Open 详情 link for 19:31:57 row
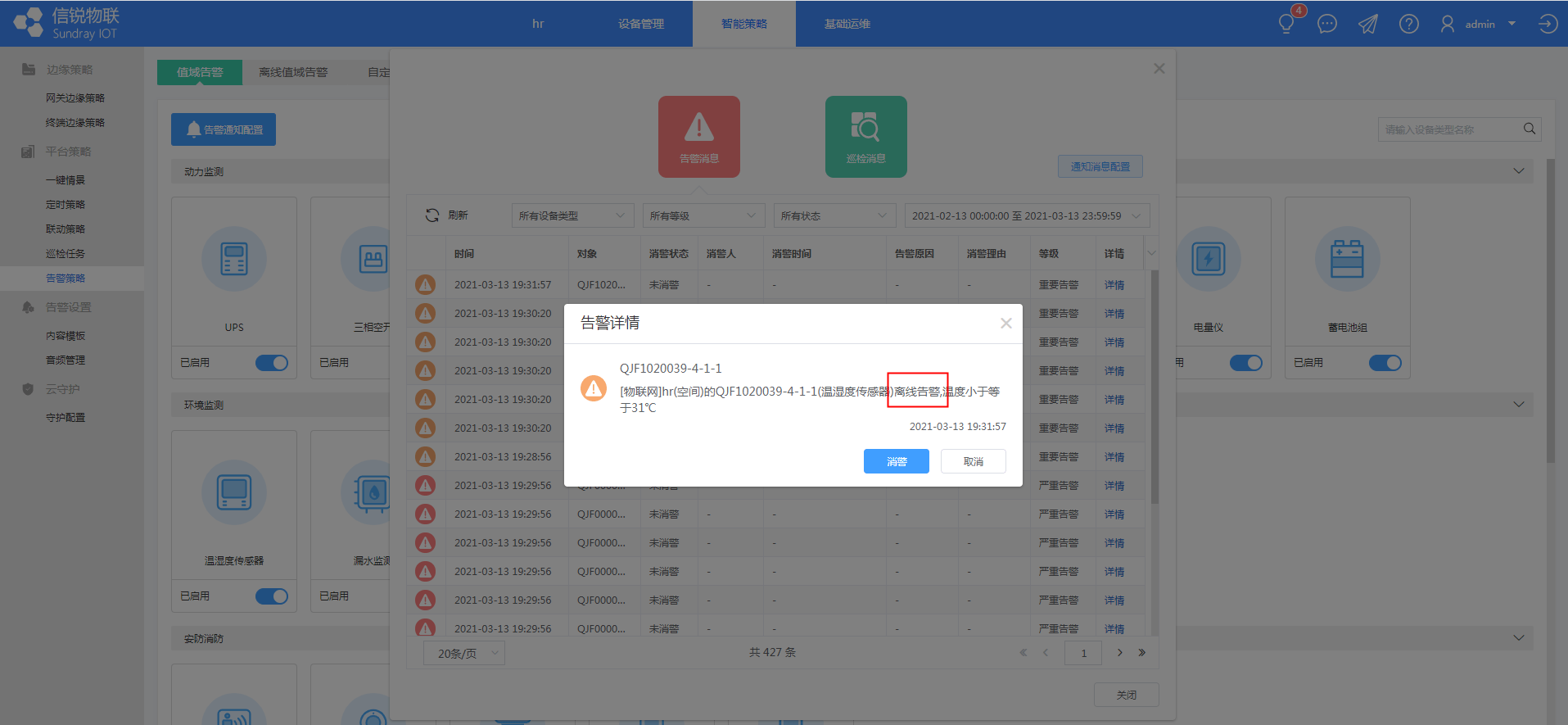Viewport: 1568px width, 725px height. coord(1114,285)
